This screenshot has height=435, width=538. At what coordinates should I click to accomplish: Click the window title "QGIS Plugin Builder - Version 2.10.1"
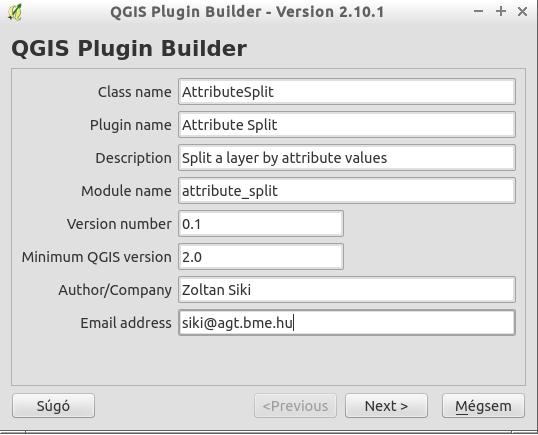(247, 12)
